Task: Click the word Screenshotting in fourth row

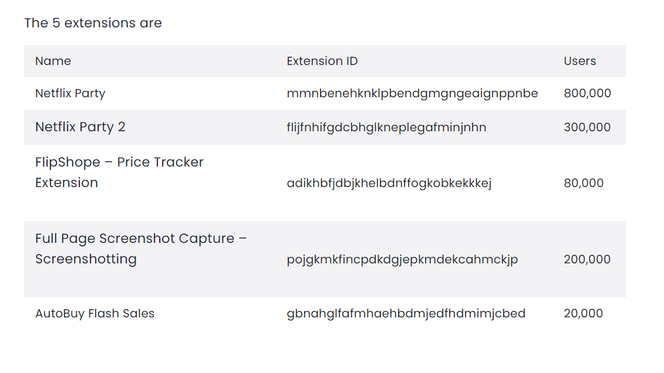Action: [86, 259]
